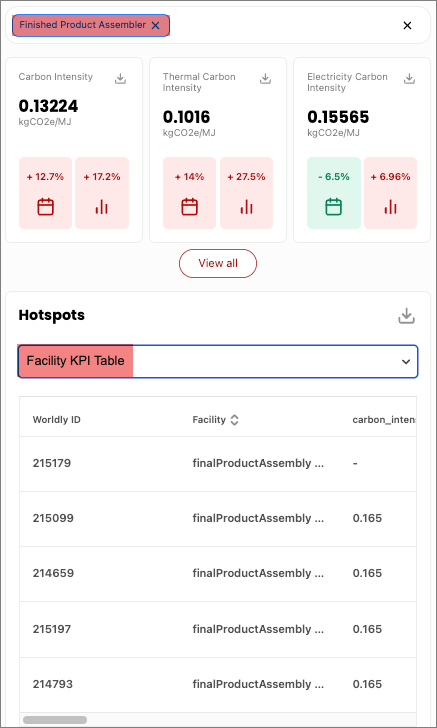The width and height of the screenshot is (437, 728).
Task: Click the 0.165 value in row 214659
Action: [x=367, y=573]
